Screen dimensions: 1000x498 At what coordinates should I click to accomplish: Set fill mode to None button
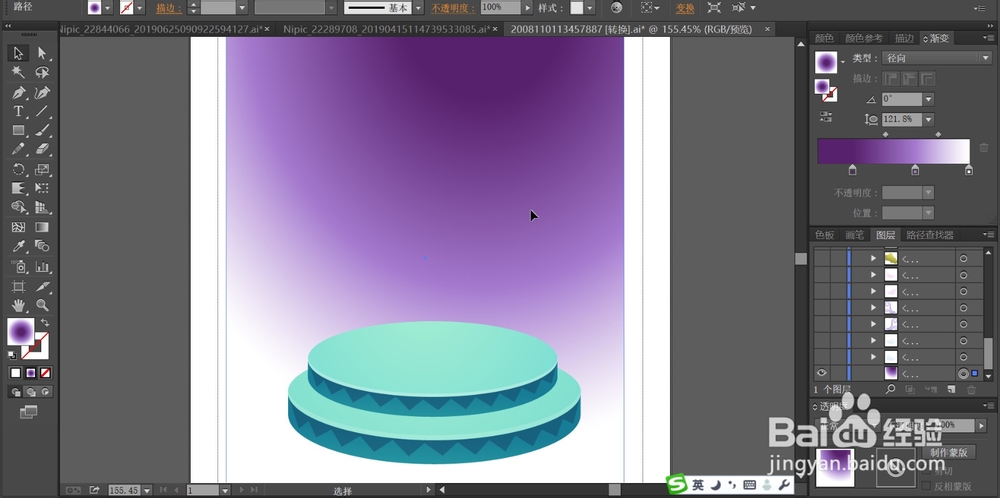coord(45,373)
